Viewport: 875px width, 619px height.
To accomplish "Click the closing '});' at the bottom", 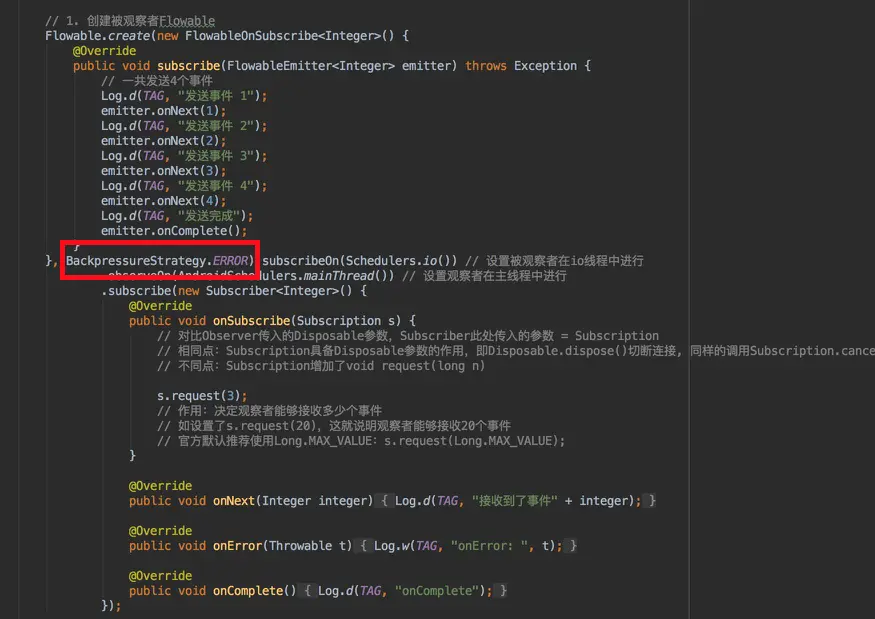I will pyautogui.click(x=111, y=606).
